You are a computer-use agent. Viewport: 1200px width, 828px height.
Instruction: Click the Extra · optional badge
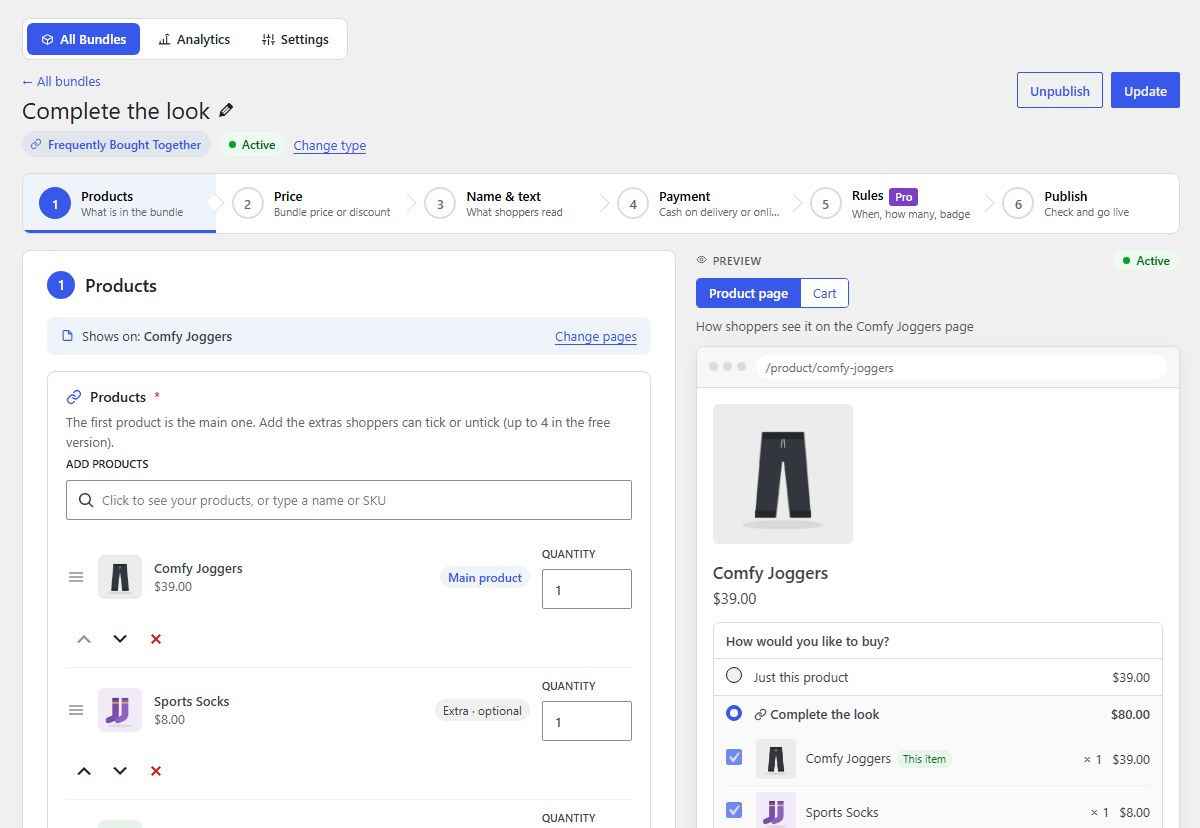click(482, 711)
